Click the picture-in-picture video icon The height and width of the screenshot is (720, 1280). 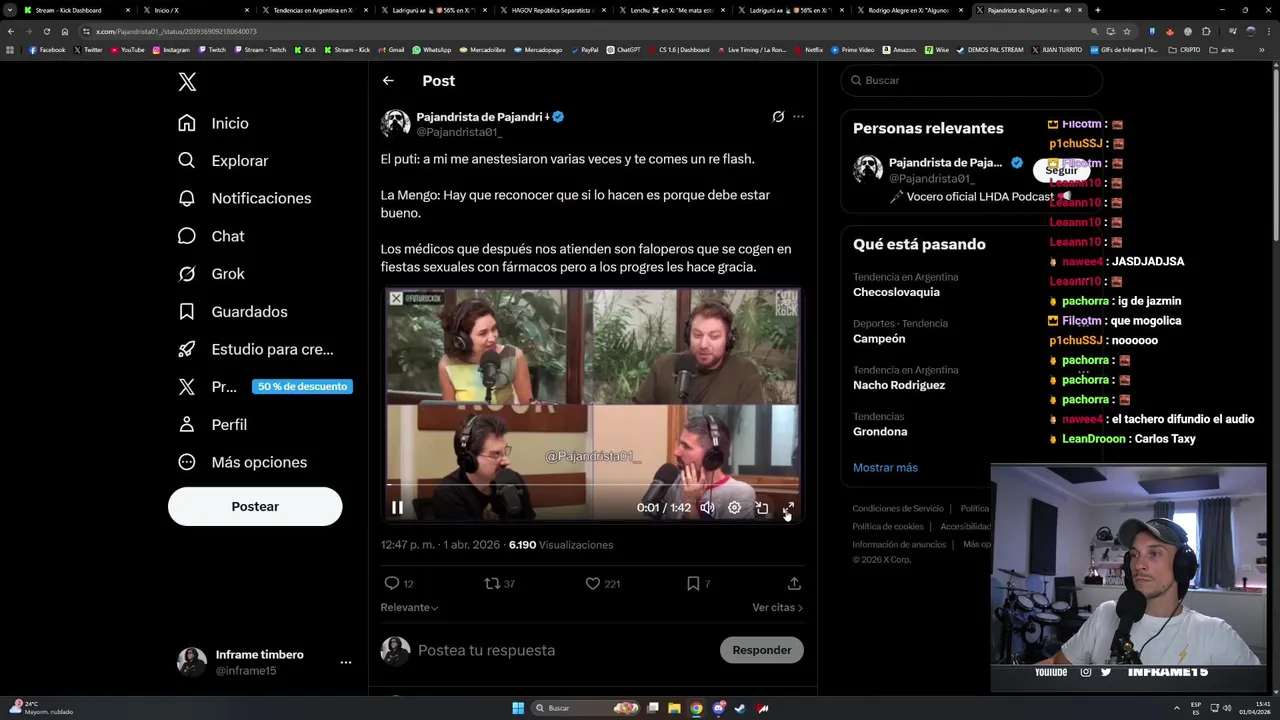click(x=761, y=508)
